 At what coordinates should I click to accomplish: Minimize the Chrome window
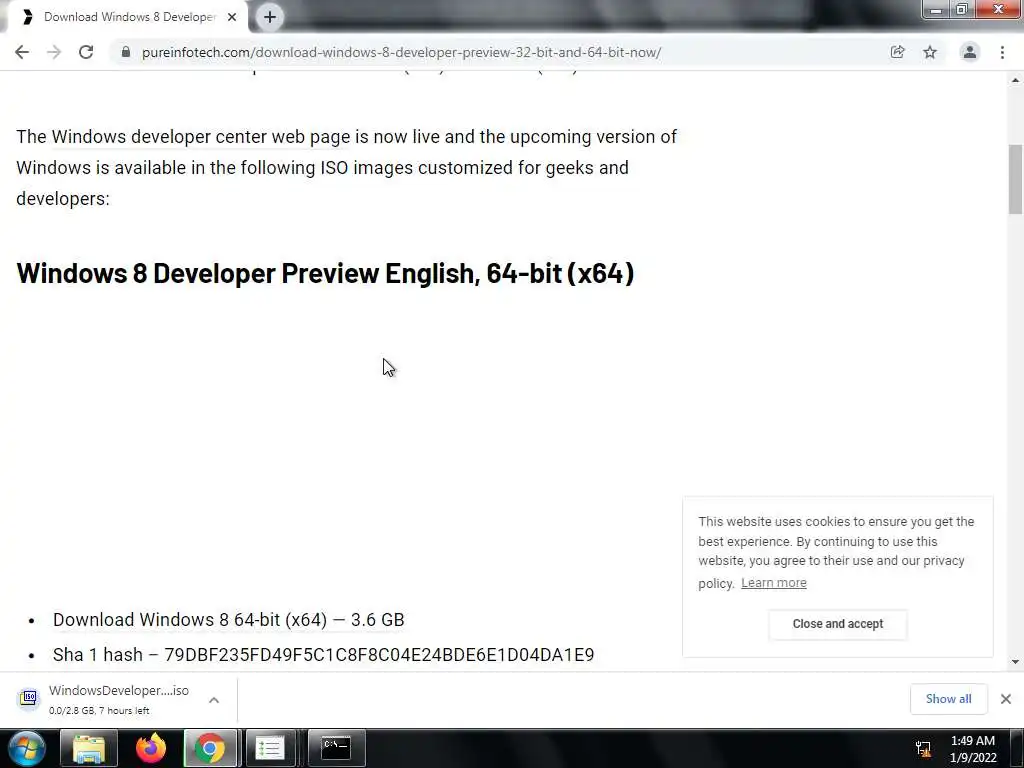pyautogui.click(x=936, y=9)
